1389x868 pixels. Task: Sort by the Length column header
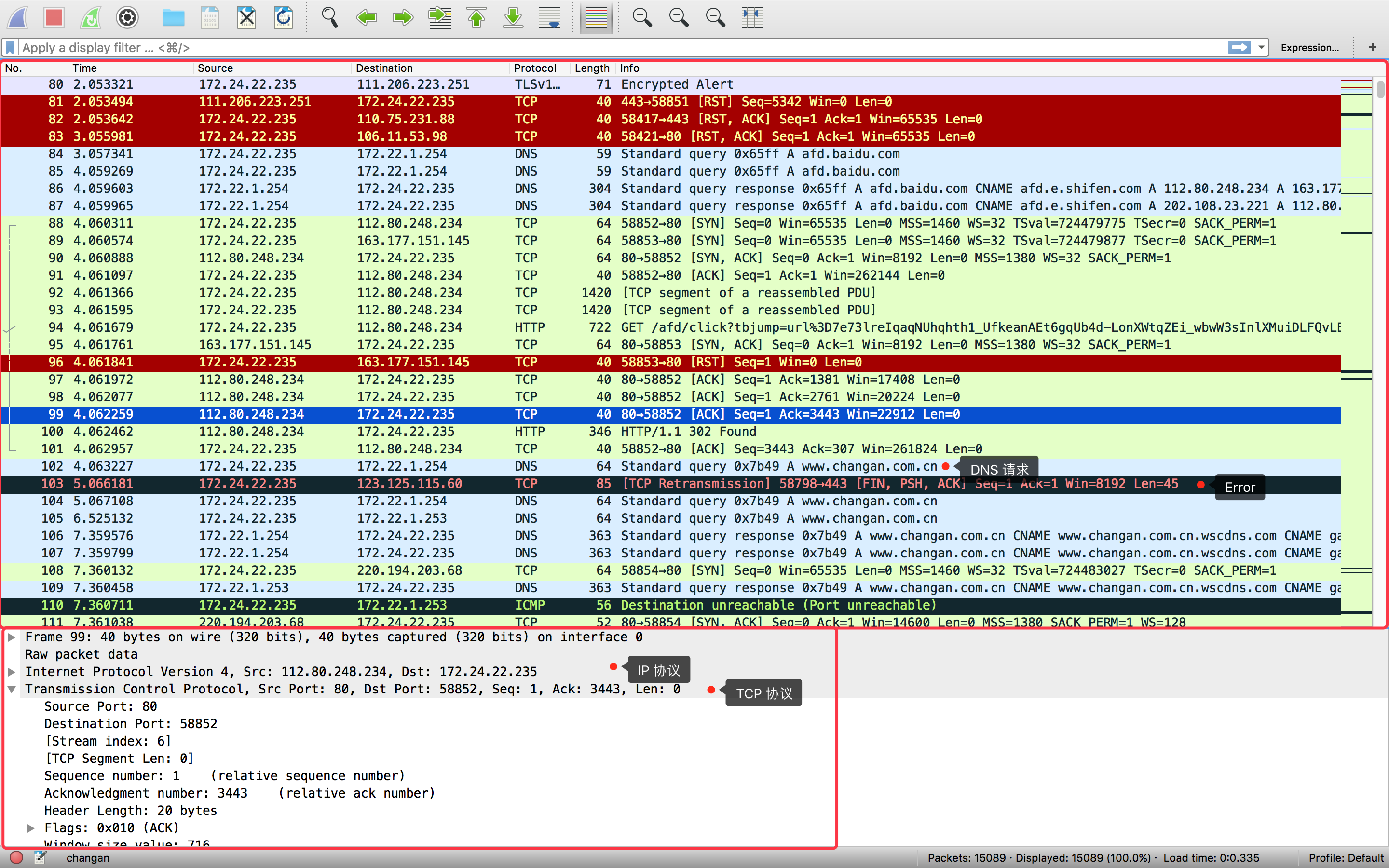click(x=594, y=68)
